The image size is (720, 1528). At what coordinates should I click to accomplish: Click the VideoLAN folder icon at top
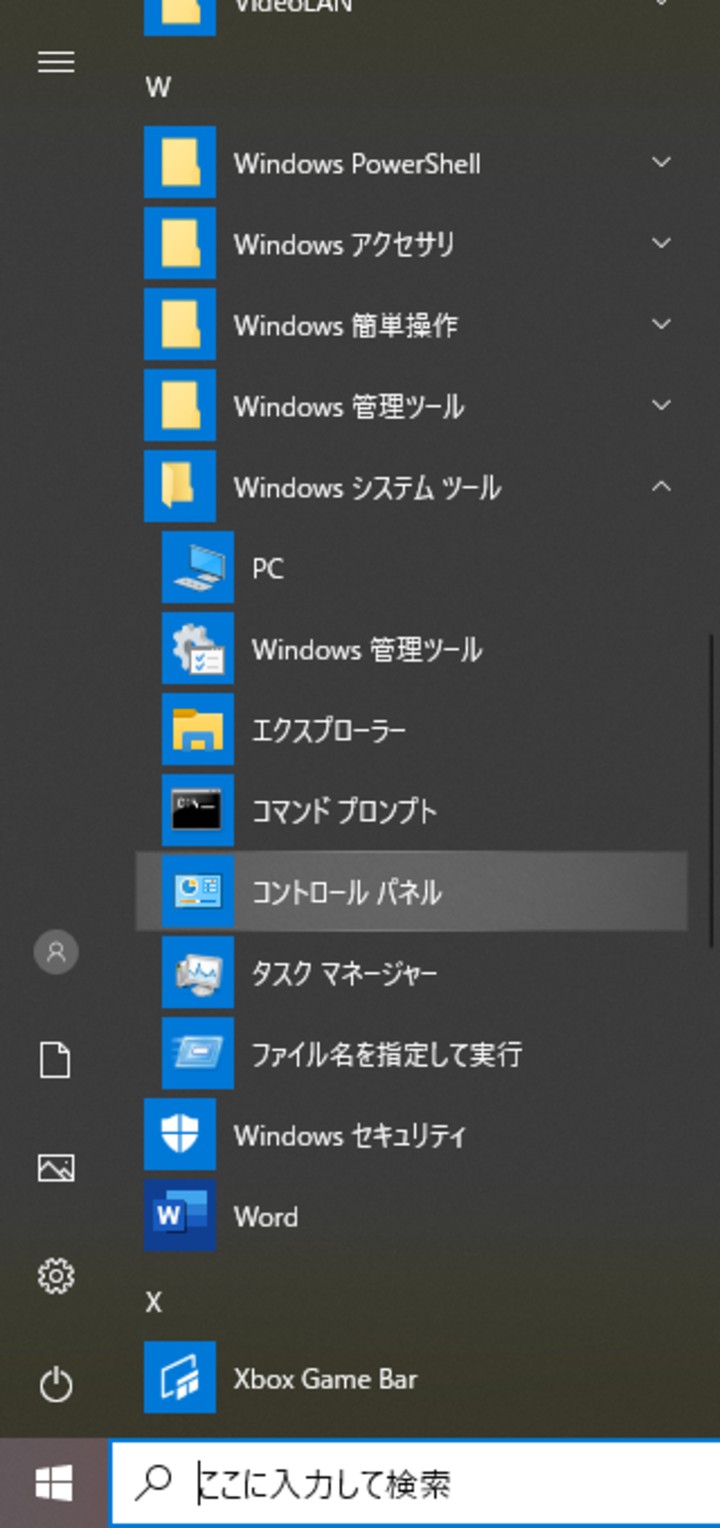coord(180,17)
